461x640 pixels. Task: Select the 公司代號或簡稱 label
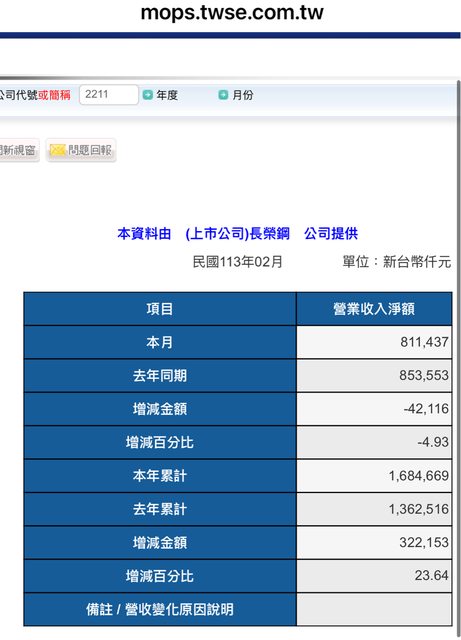tap(35, 95)
